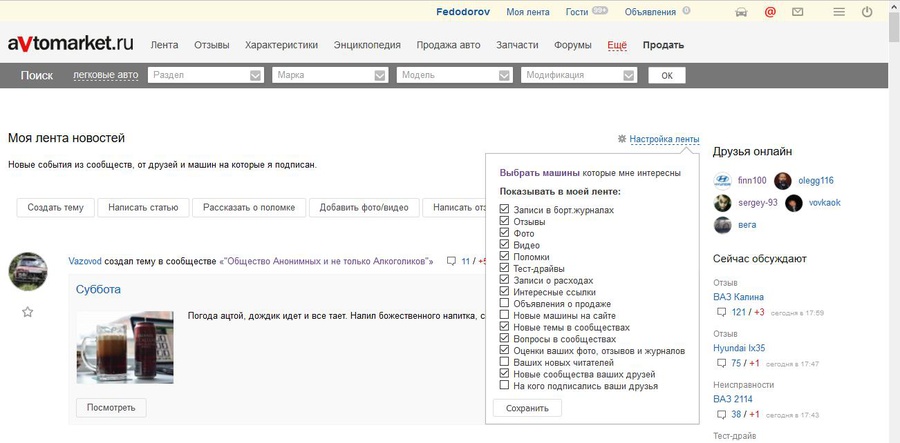The width and height of the screenshot is (900, 443).
Task: Click Рассказать о поломке button
Action: pos(249,208)
